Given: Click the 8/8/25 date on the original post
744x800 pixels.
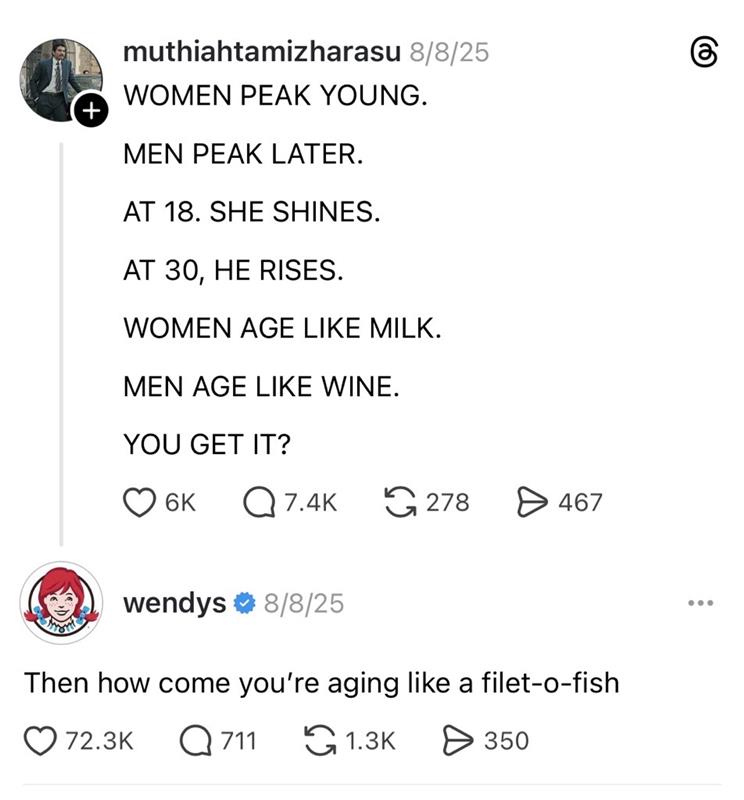Looking at the screenshot, I should coord(449,51).
